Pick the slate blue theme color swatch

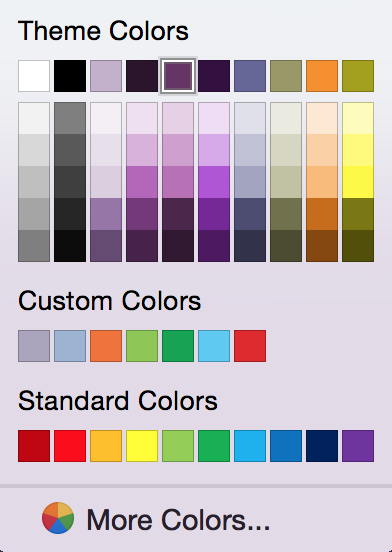pos(250,76)
